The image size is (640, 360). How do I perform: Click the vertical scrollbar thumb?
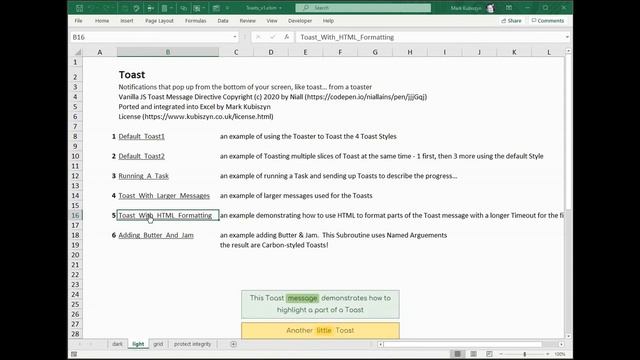point(568,131)
